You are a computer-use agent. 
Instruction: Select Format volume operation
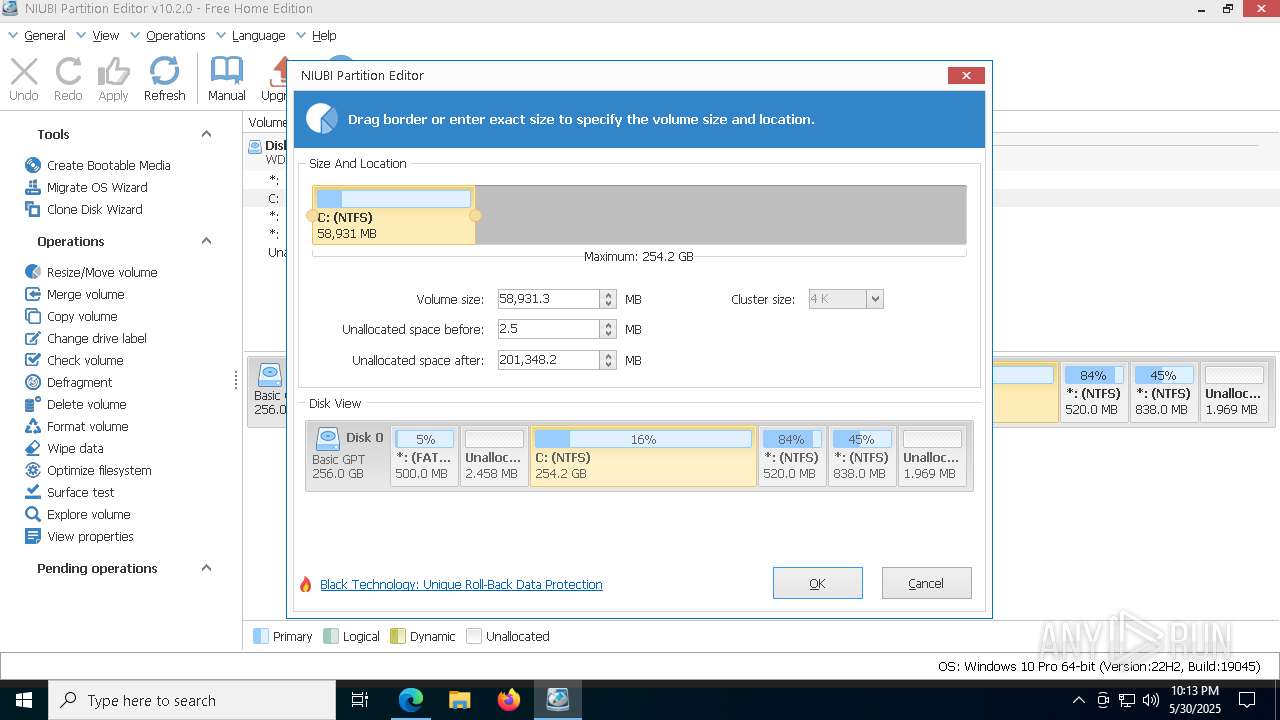[x=77, y=426]
